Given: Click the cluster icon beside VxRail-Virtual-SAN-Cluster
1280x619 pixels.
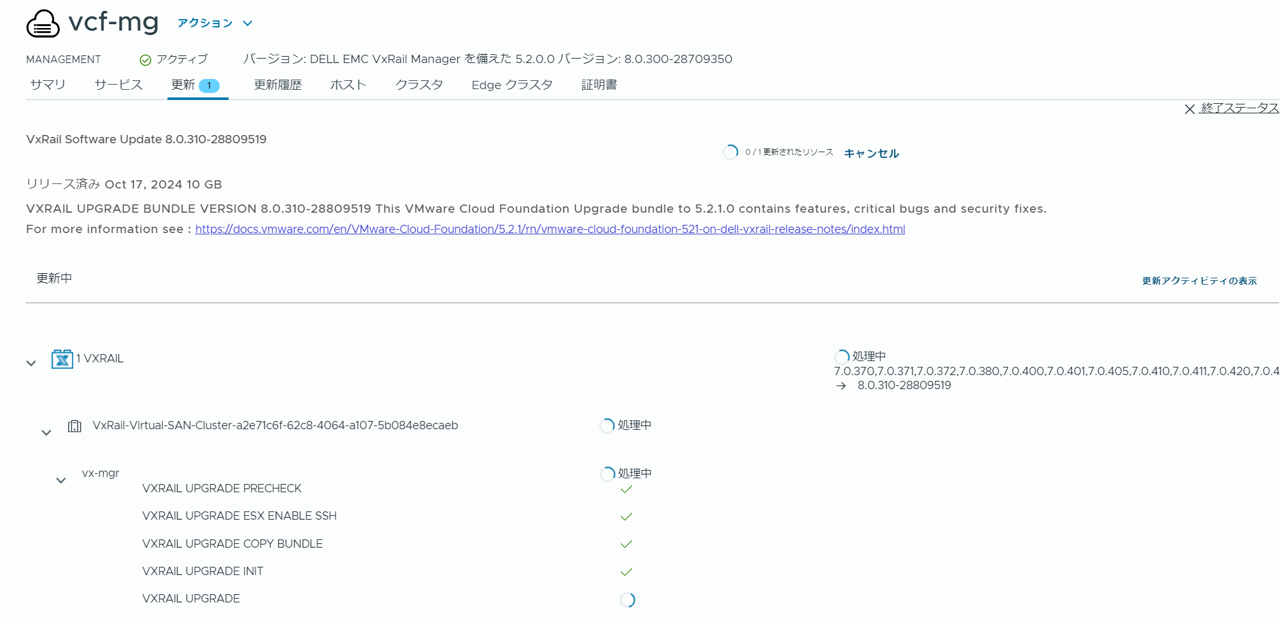Looking at the screenshot, I should point(75,426).
